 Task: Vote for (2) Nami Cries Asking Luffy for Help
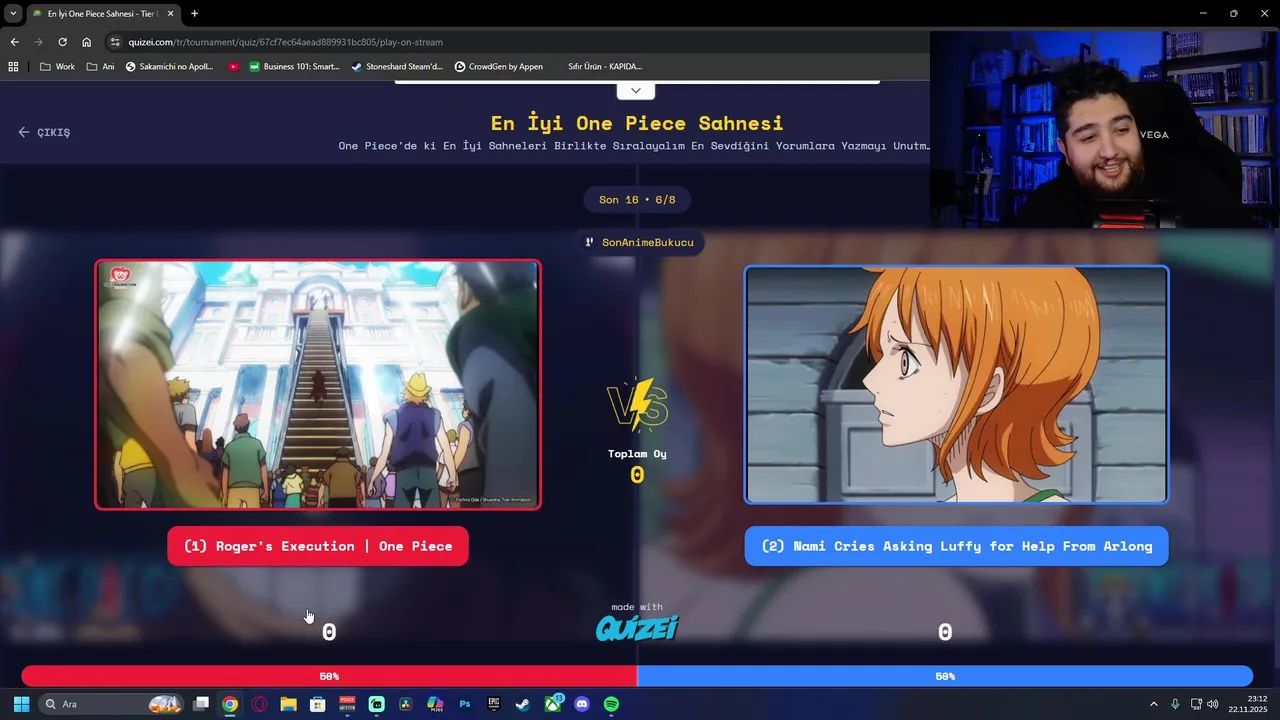pos(956,546)
